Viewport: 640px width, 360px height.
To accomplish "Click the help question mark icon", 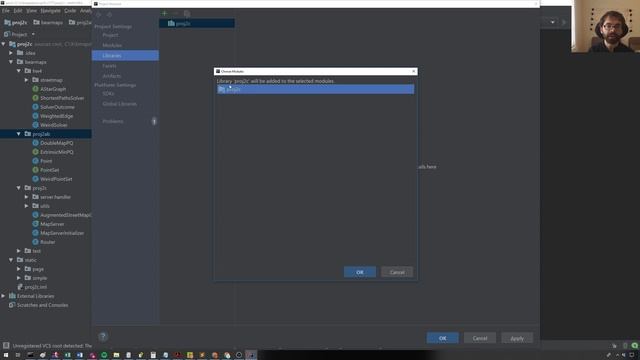I will tap(103, 337).
